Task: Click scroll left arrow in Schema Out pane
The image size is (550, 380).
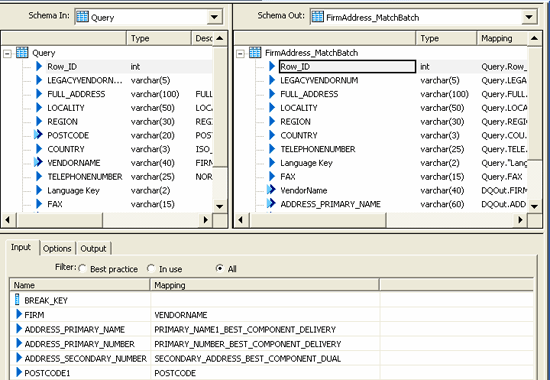Action: pyautogui.click(x=241, y=220)
